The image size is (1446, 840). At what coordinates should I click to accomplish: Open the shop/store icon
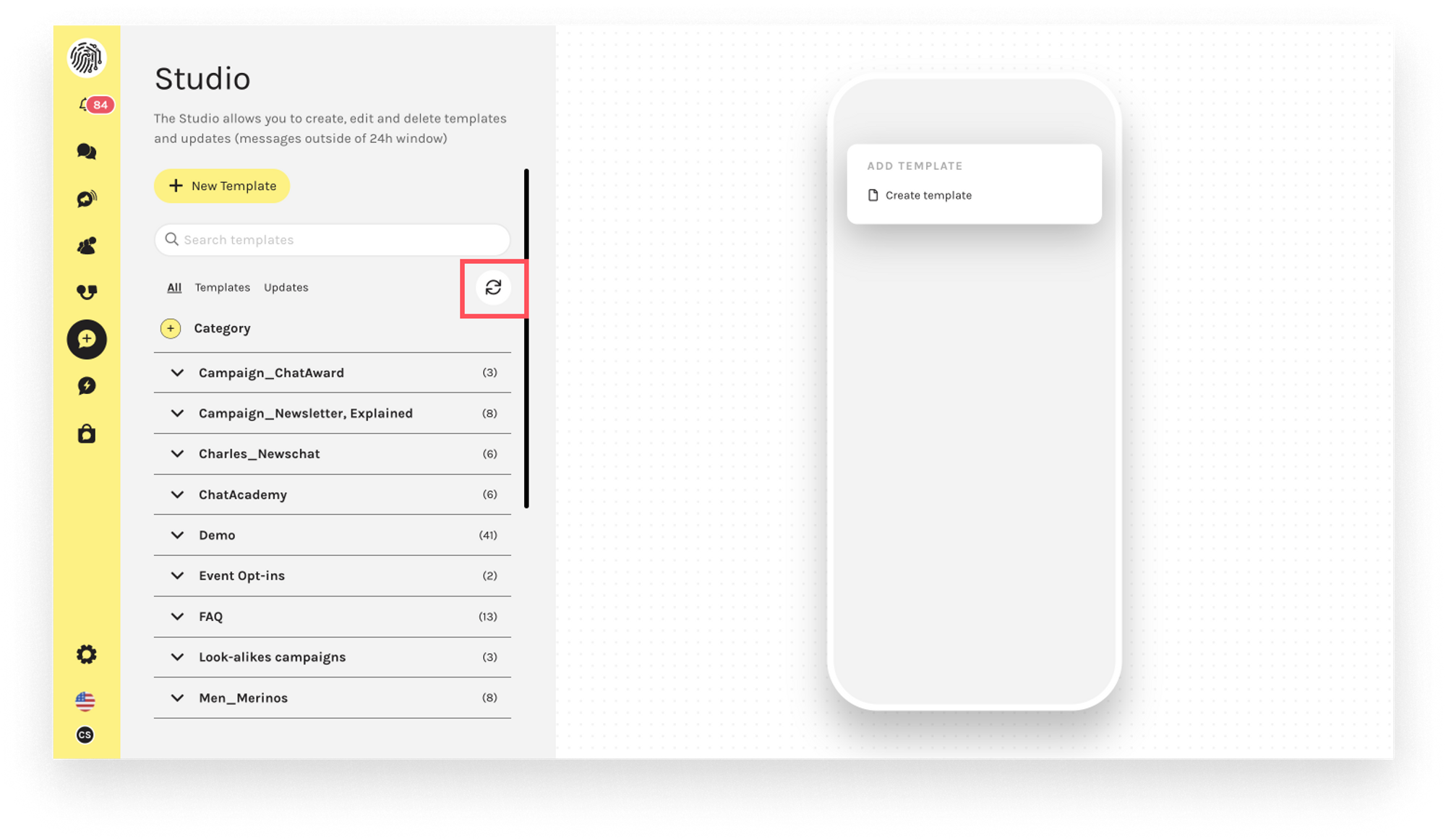coord(86,433)
